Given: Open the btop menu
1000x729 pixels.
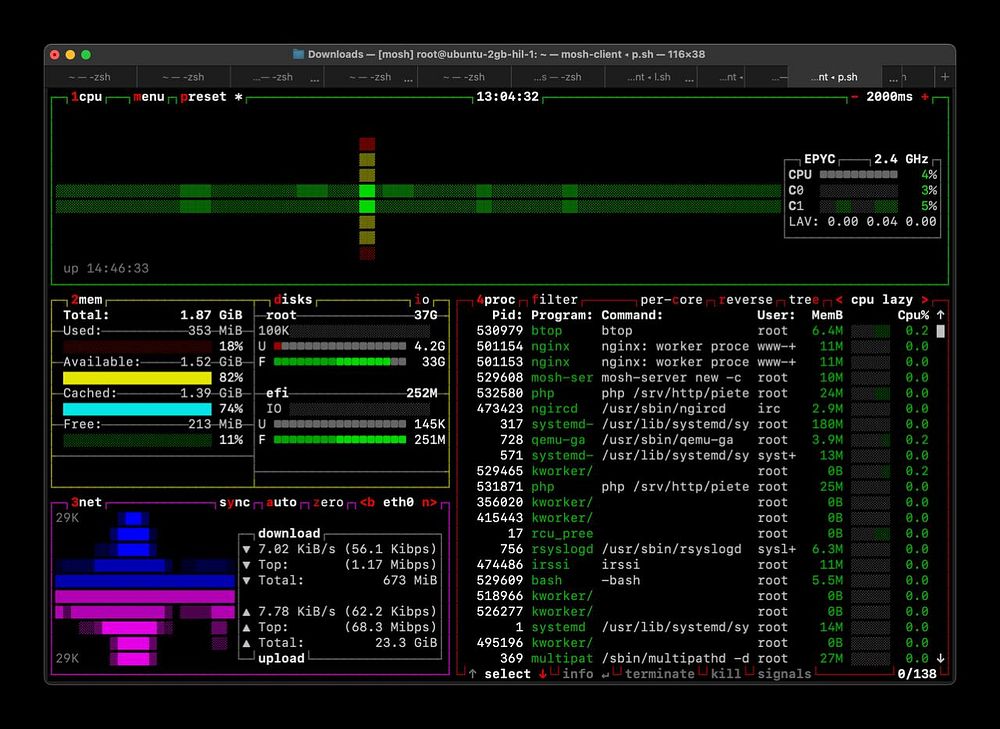Looking at the screenshot, I should pyautogui.click(x=148, y=97).
